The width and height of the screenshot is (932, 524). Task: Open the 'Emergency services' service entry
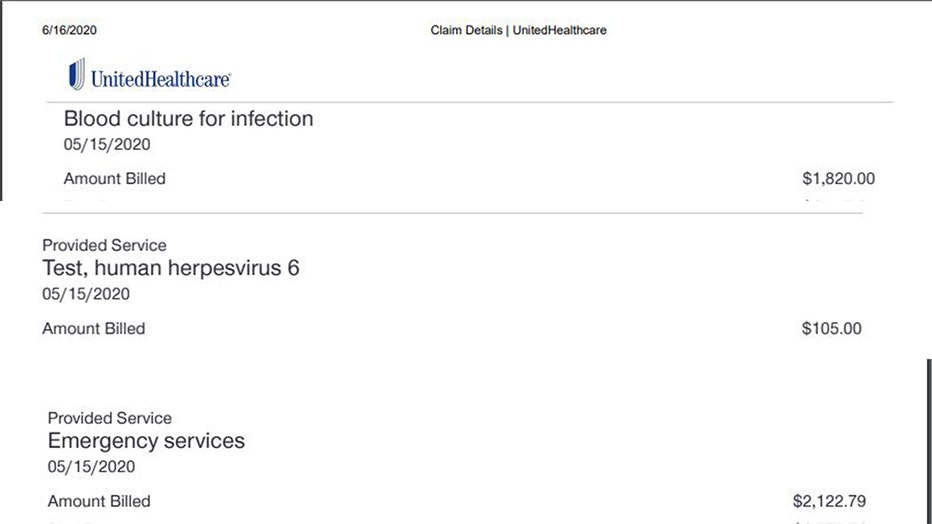[146, 441]
